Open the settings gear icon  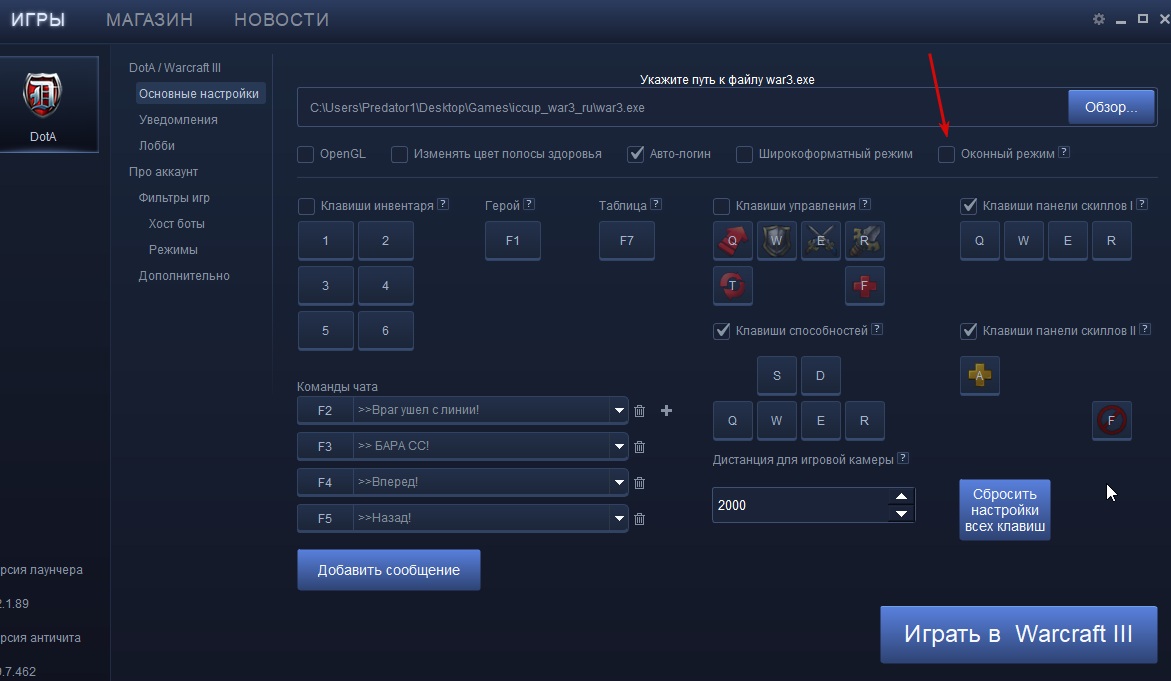tap(1099, 19)
